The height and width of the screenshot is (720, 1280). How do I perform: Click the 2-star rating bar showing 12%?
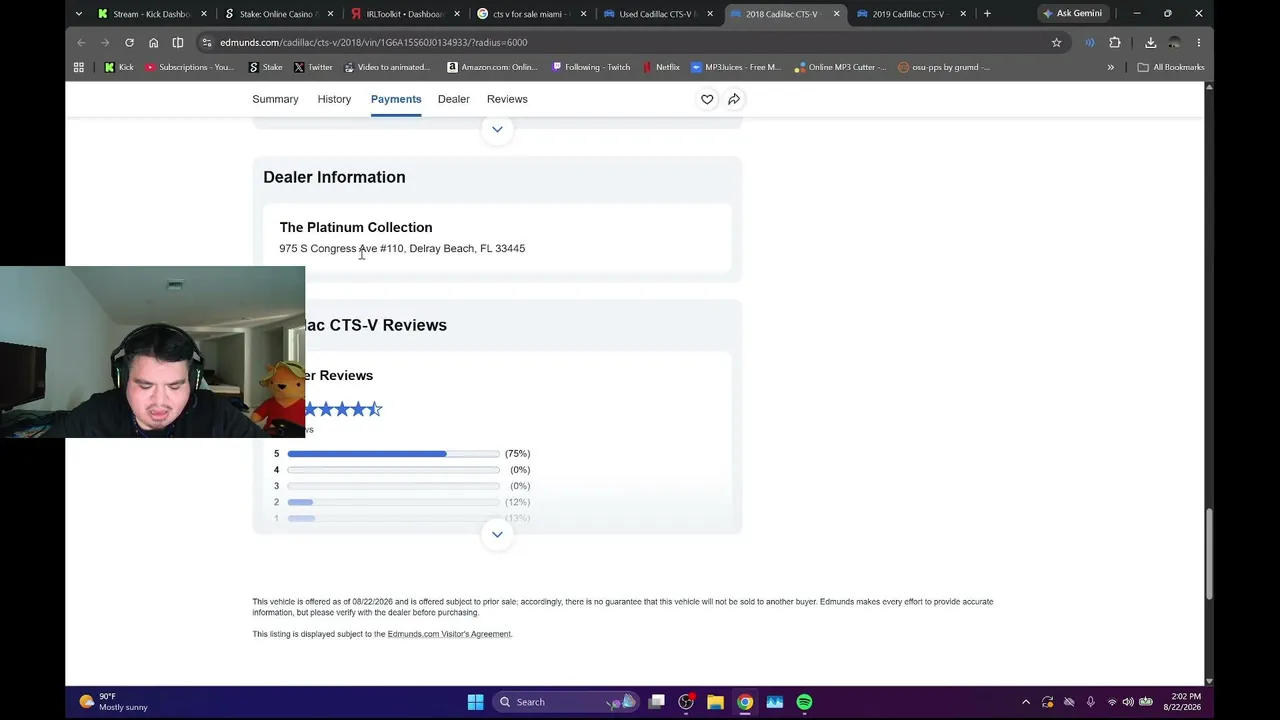pos(393,502)
